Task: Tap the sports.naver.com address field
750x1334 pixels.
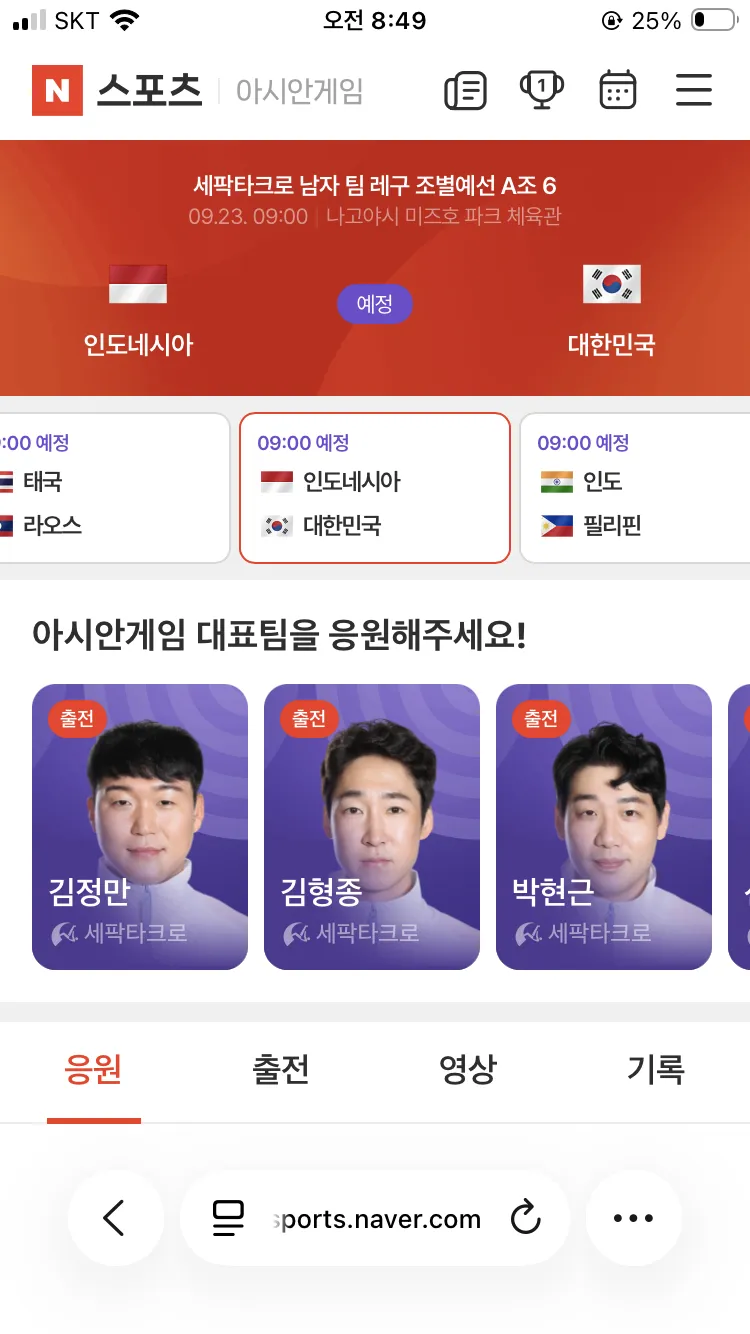Action: (x=375, y=1219)
